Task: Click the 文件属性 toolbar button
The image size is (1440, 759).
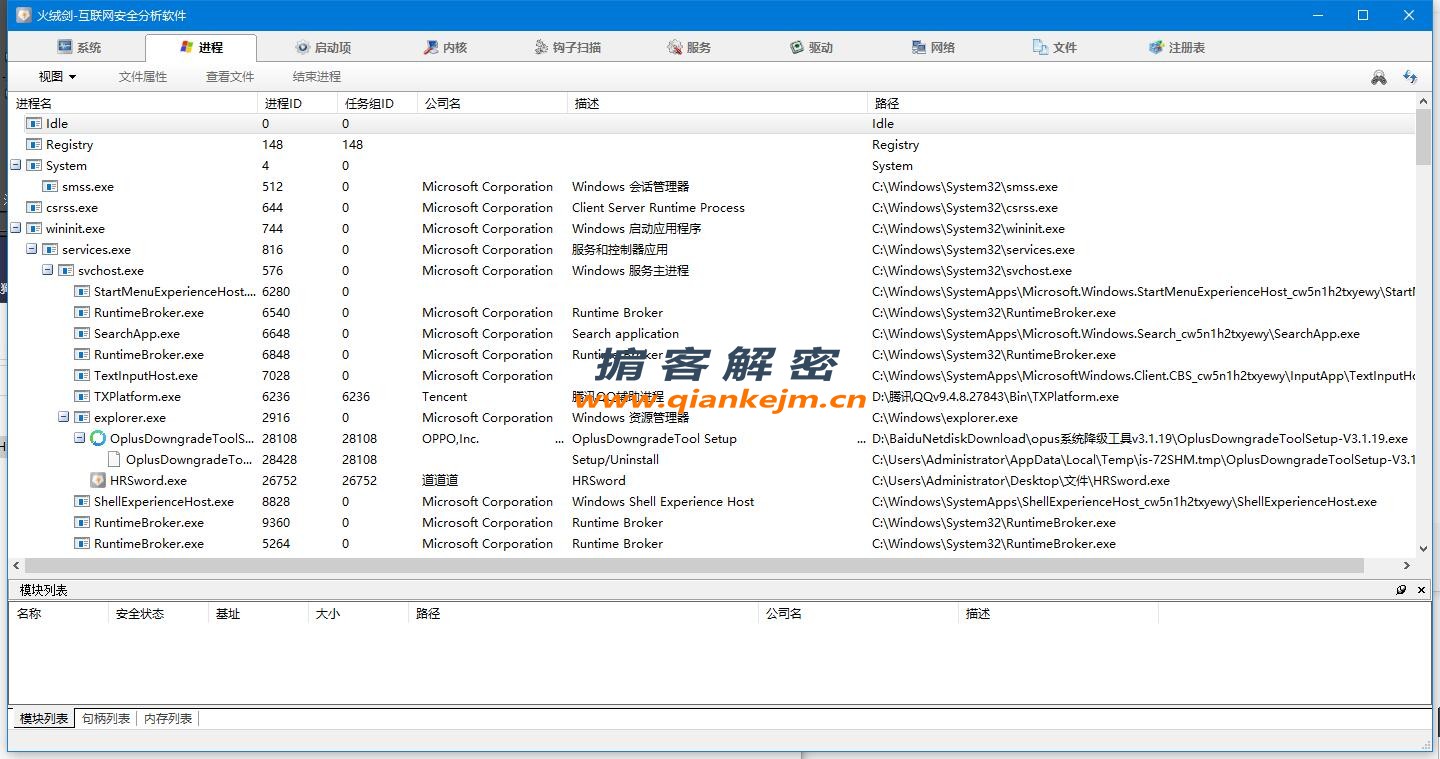Action: click(x=143, y=77)
